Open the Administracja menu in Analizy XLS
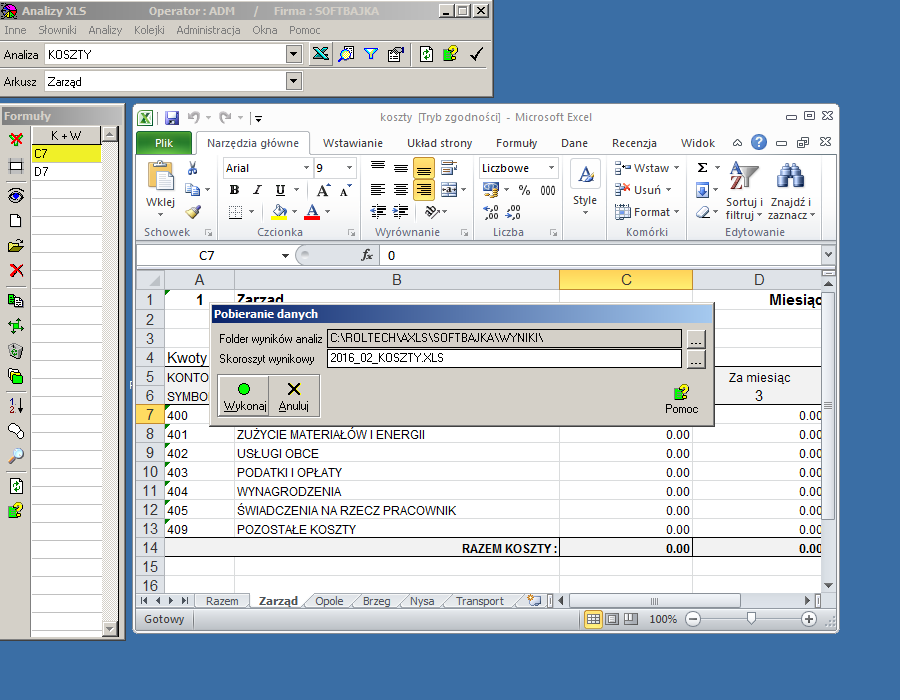Screen dimensions: 900x700 [x=208, y=30]
